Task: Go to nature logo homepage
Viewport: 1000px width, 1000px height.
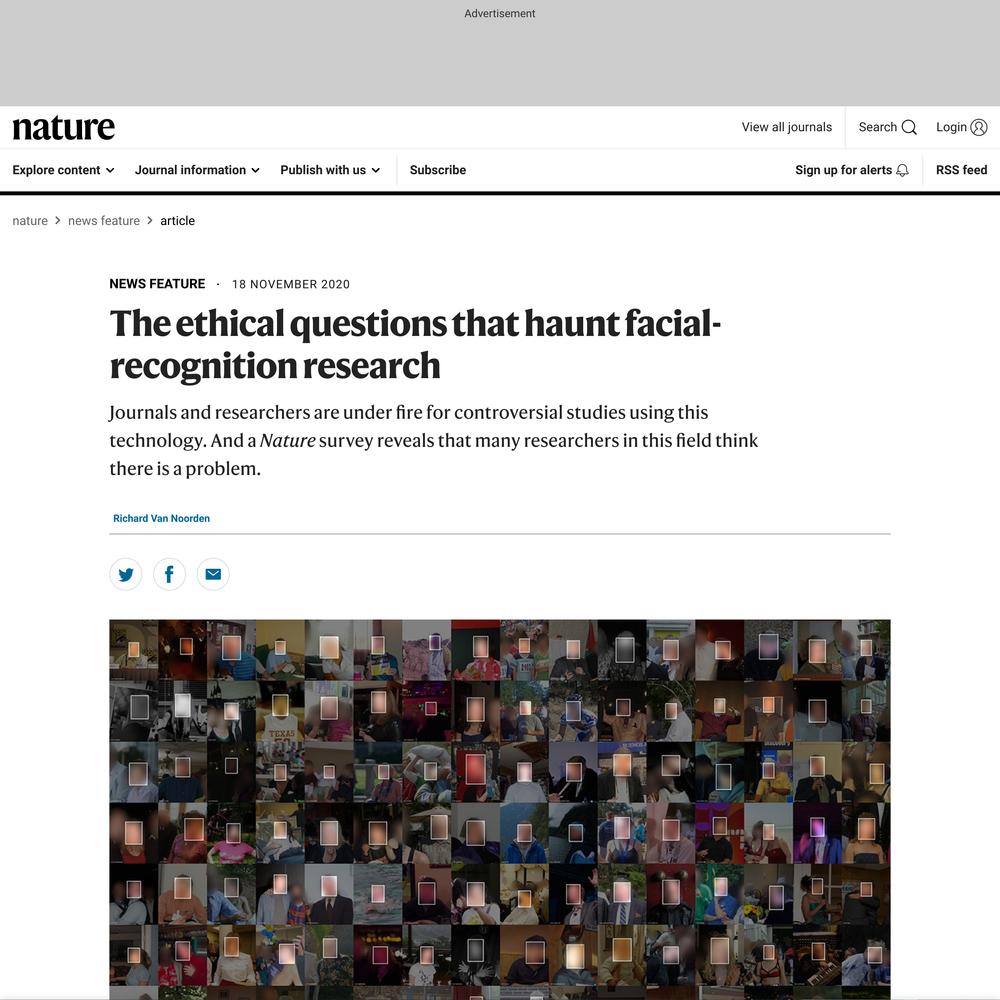Action: (x=64, y=128)
